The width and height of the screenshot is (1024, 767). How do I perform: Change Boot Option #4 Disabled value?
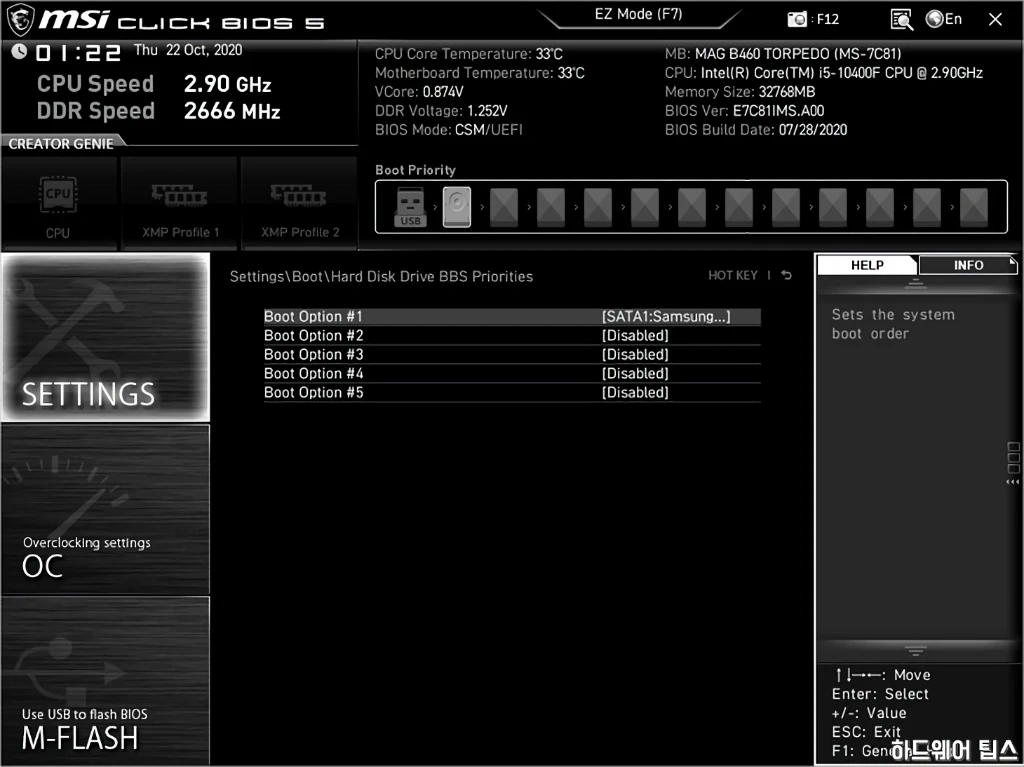(x=635, y=374)
